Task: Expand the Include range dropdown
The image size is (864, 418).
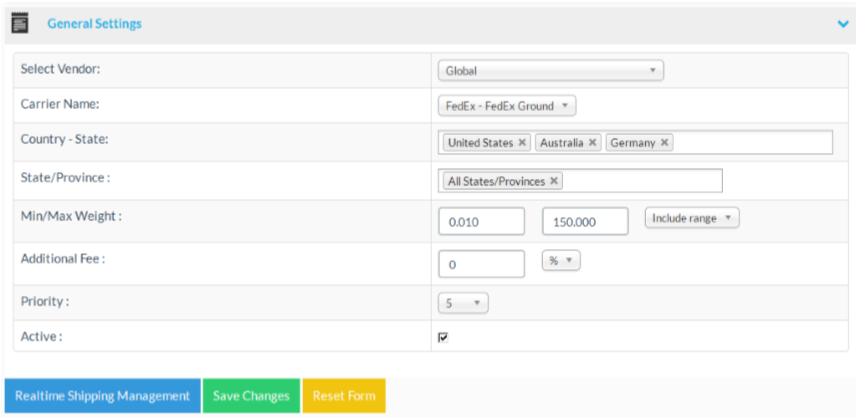Action: [692, 218]
